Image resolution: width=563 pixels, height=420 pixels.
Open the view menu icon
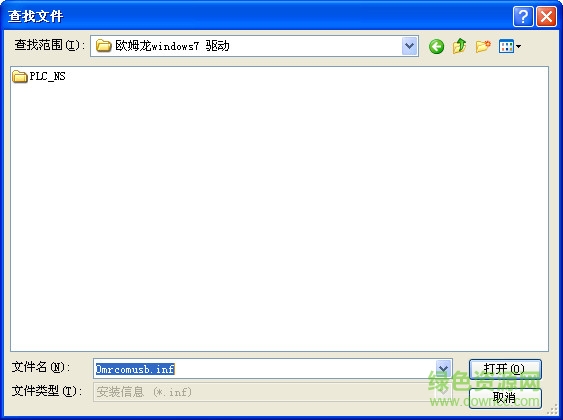(510, 46)
